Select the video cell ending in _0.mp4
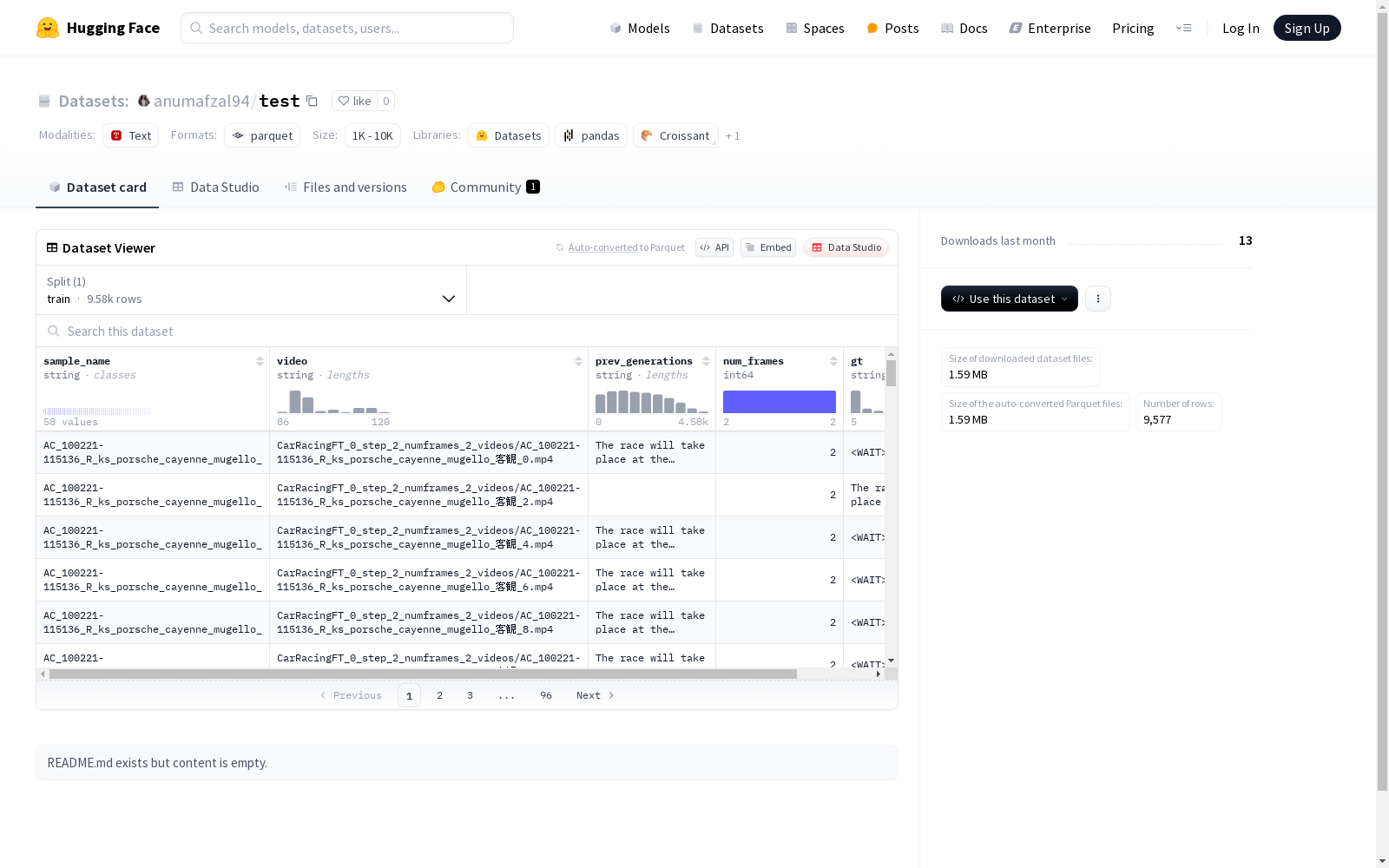The image size is (1389, 868). (x=429, y=452)
